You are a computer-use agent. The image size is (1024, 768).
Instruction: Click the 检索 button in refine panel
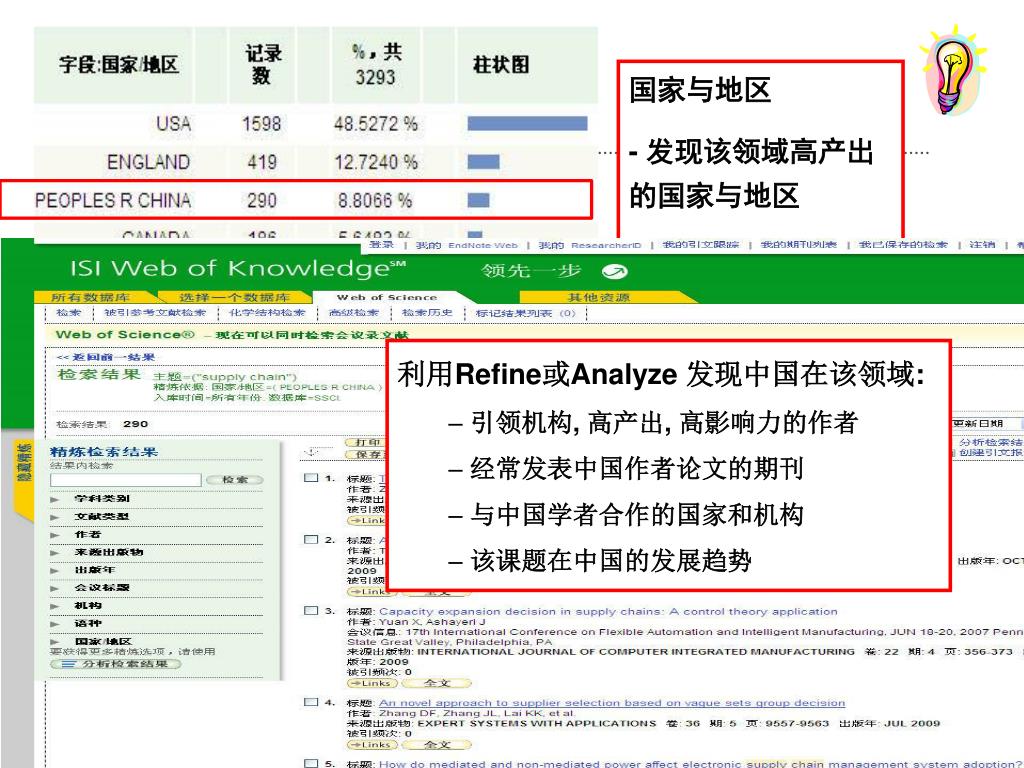[234, 480]
